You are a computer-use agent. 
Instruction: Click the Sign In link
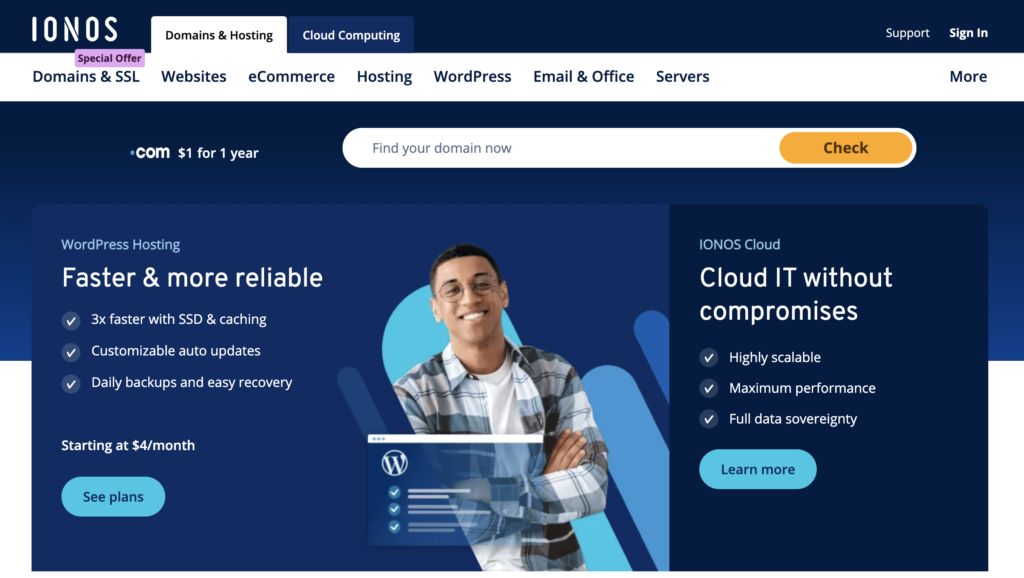[x=968, y=33]
